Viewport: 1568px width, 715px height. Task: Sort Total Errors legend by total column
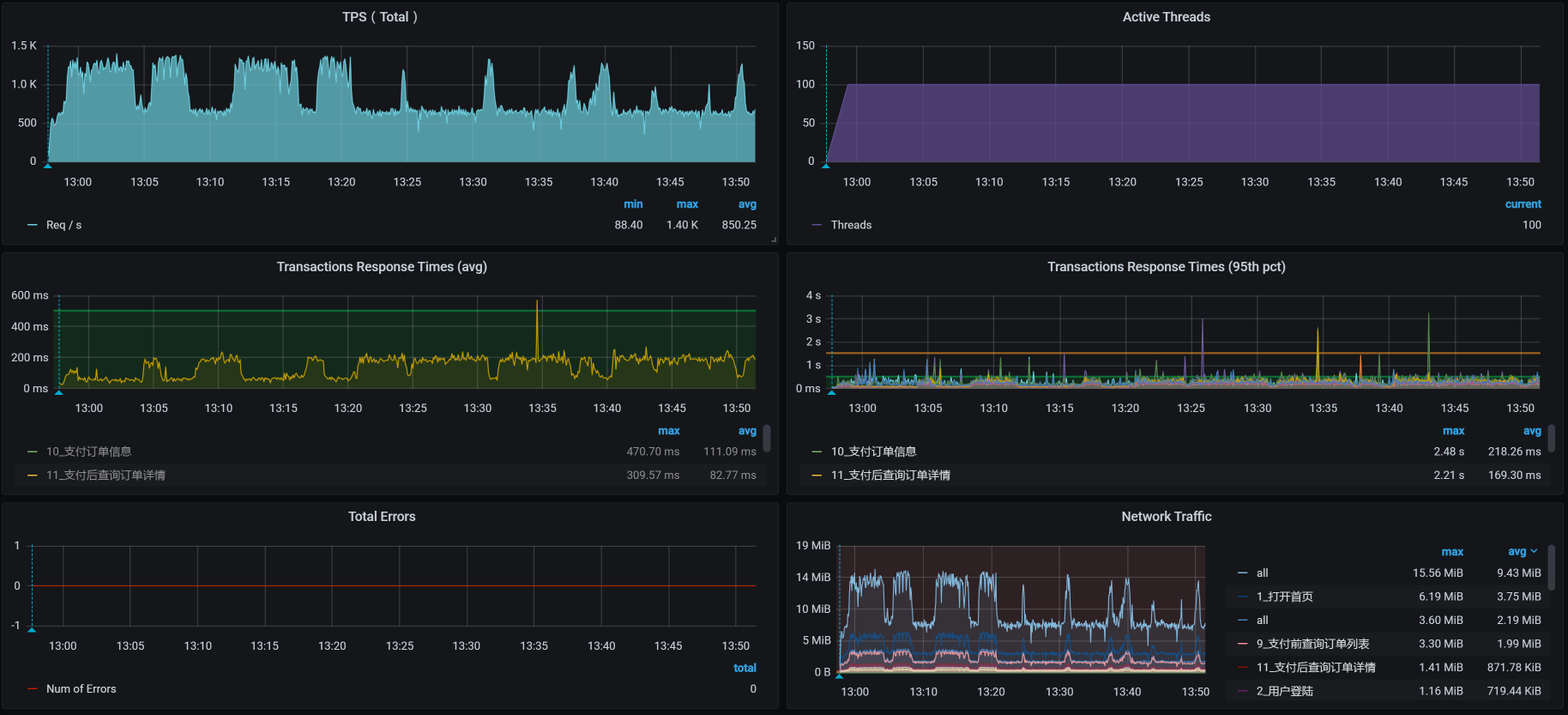tap(745, 668)
